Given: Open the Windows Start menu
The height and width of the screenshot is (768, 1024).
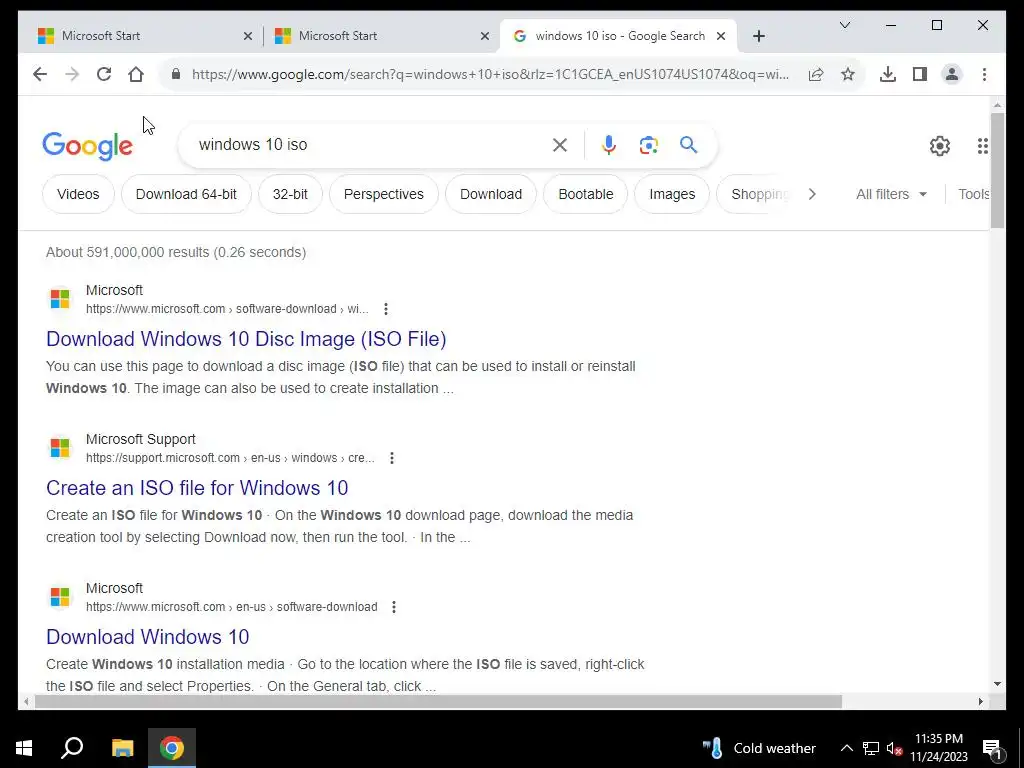Looking at the screenshot, I should [24, 748].
